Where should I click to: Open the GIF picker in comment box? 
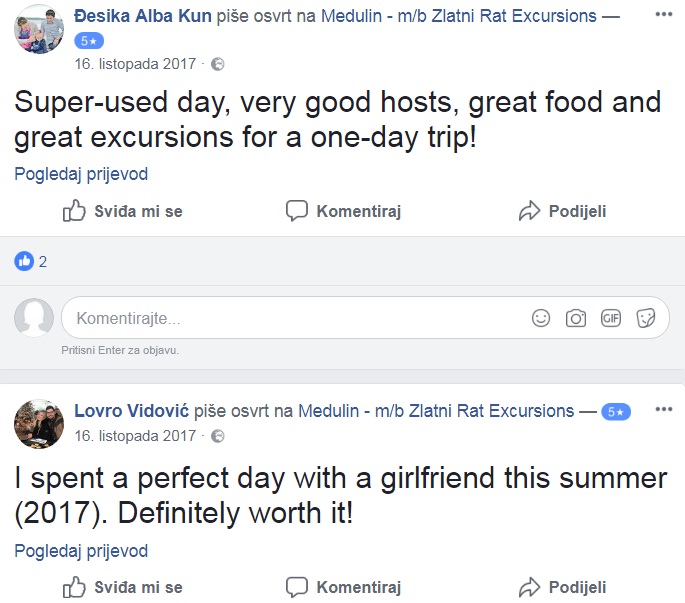tap(611, 318)
